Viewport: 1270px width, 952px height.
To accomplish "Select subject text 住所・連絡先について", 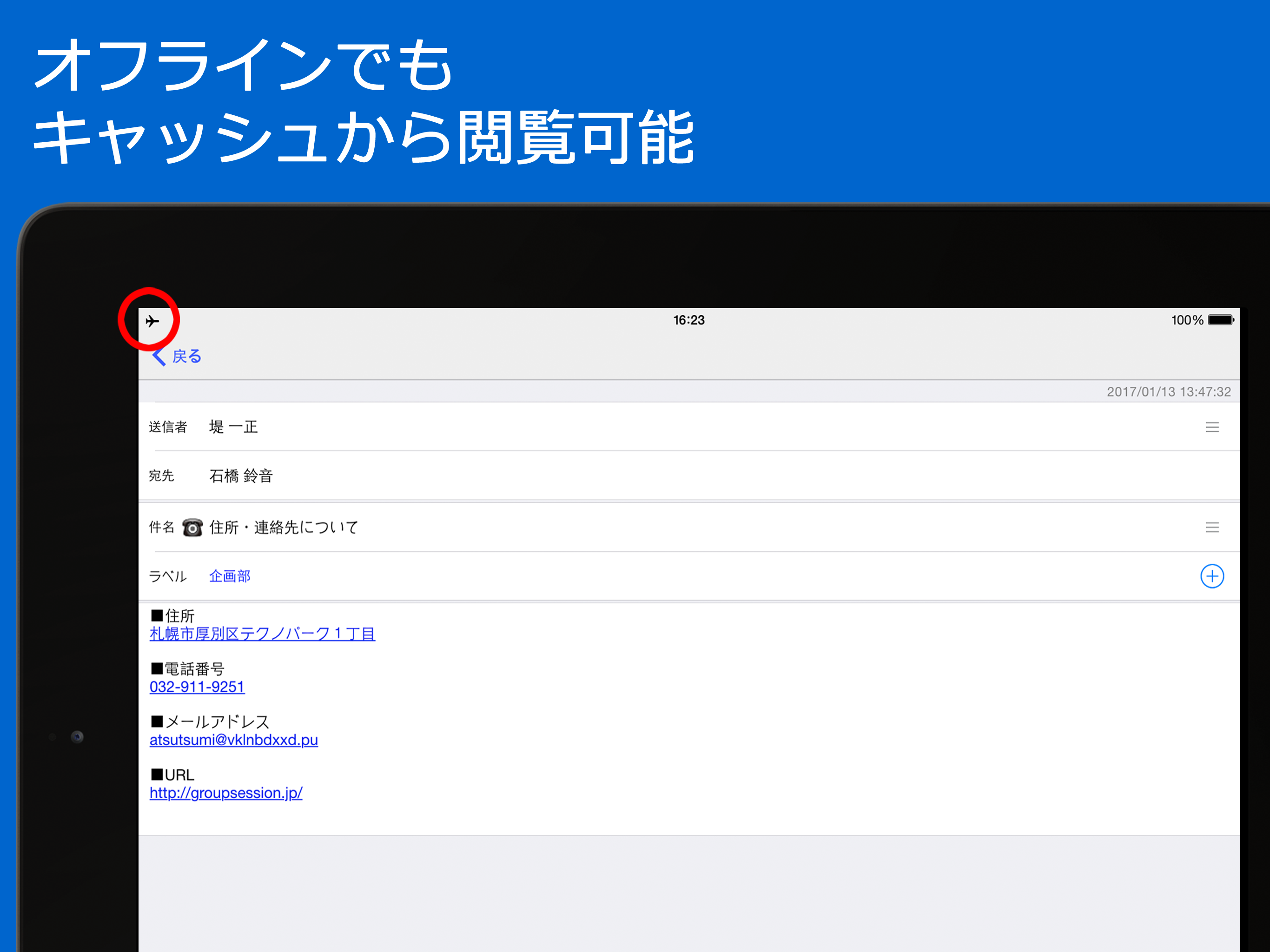I will point(284,527).
